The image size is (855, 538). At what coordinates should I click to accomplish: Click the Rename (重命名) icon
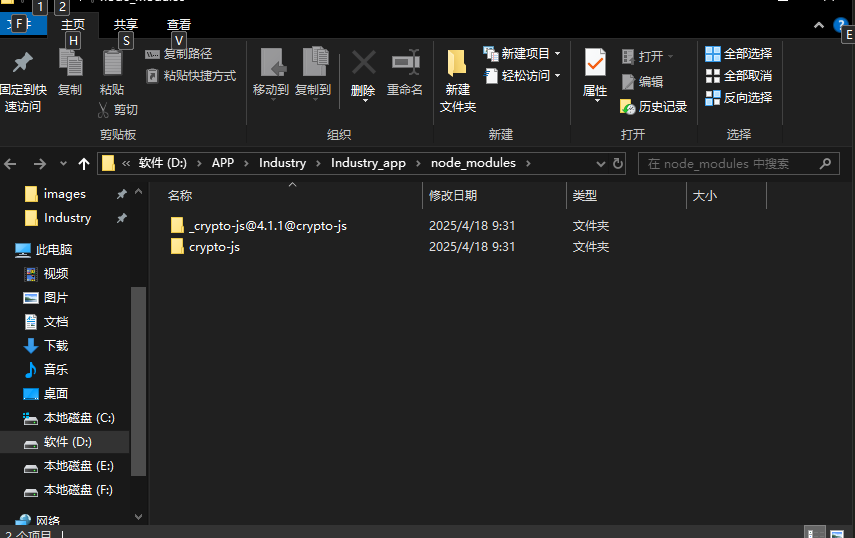tap(405, 65)
